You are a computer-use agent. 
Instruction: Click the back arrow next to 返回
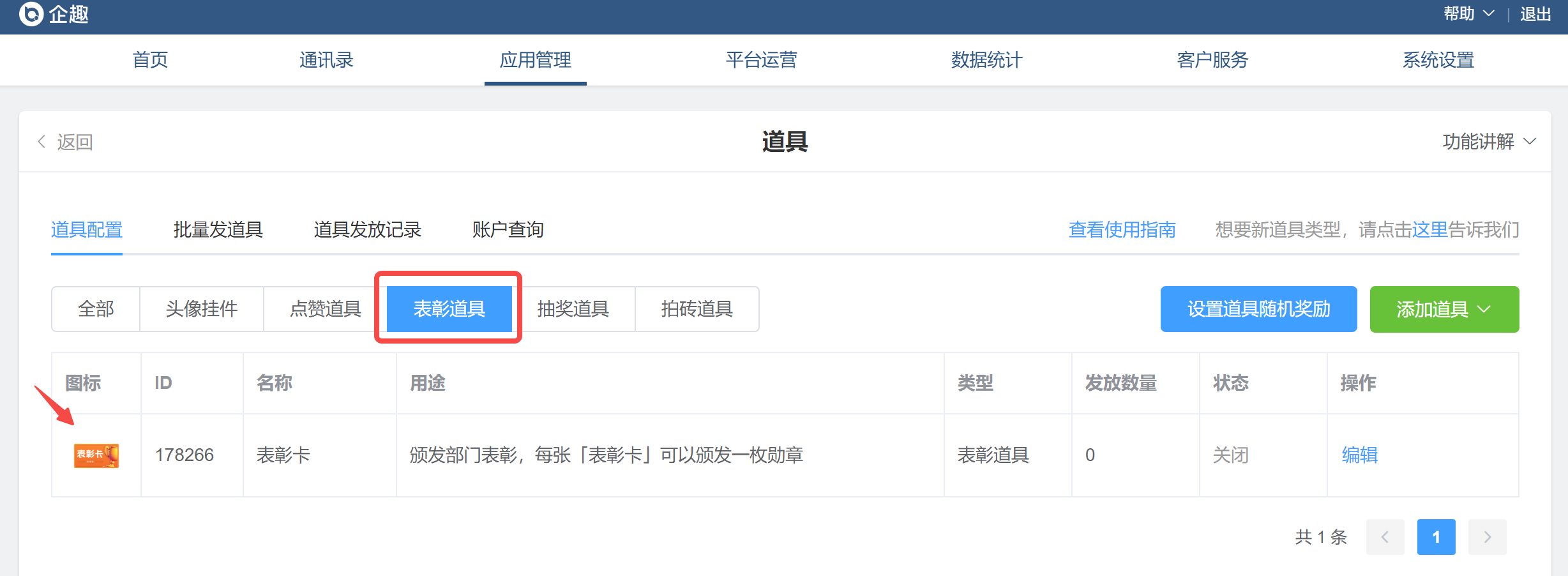click(x=42, y=141)
